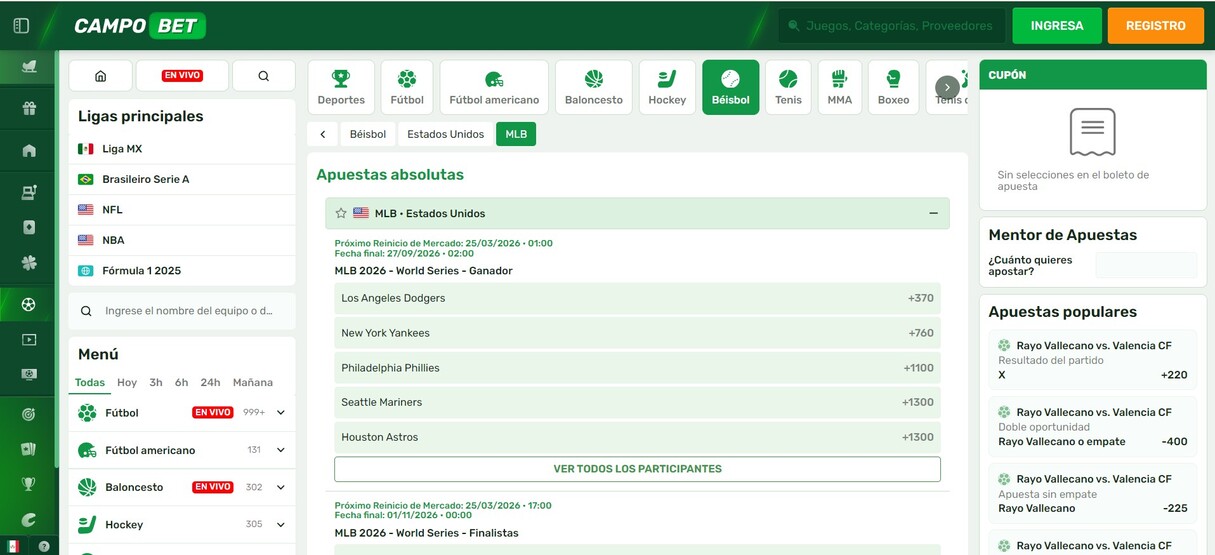Open the home sidebar icon

[28, 150]
